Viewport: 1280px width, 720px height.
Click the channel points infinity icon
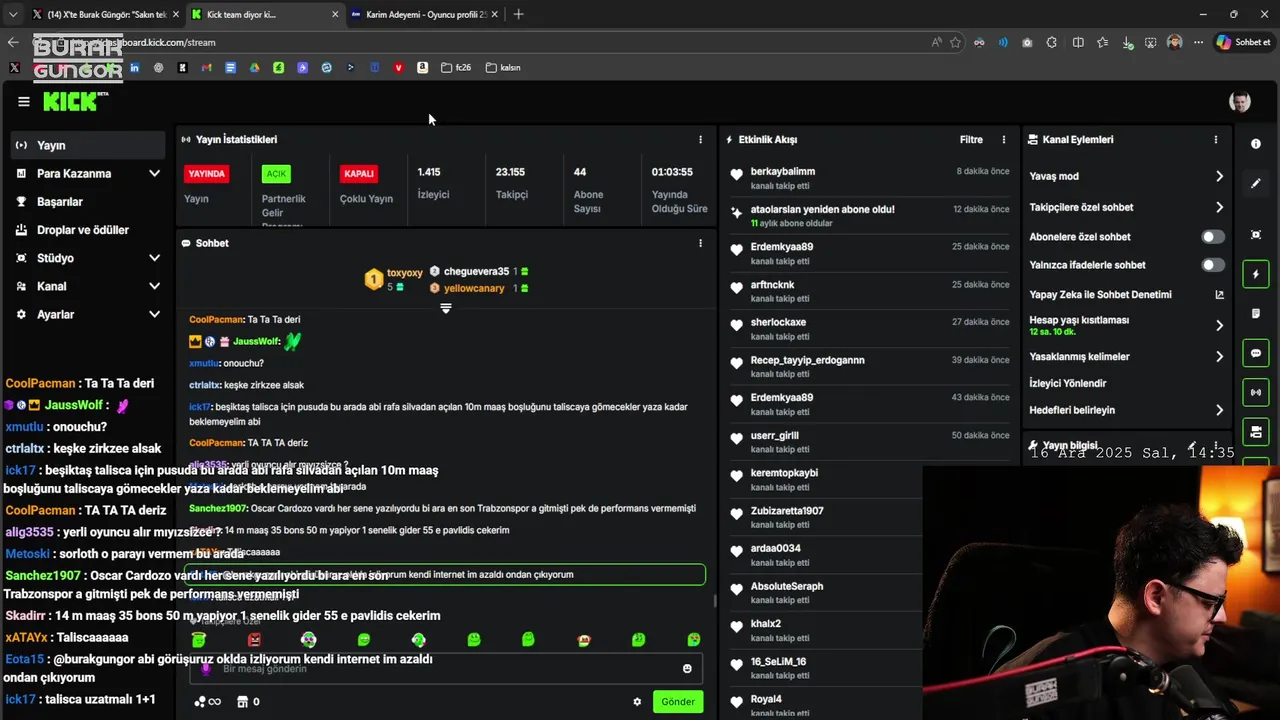(x=207, y=702)
